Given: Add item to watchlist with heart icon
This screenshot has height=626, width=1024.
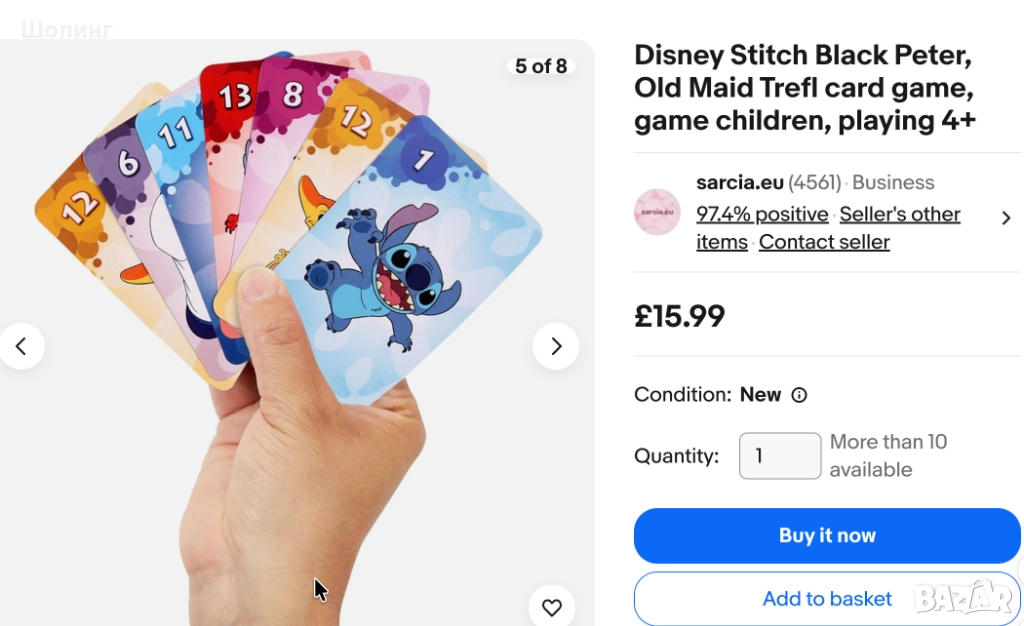Looking at the screenshot, I should point(551,607).
